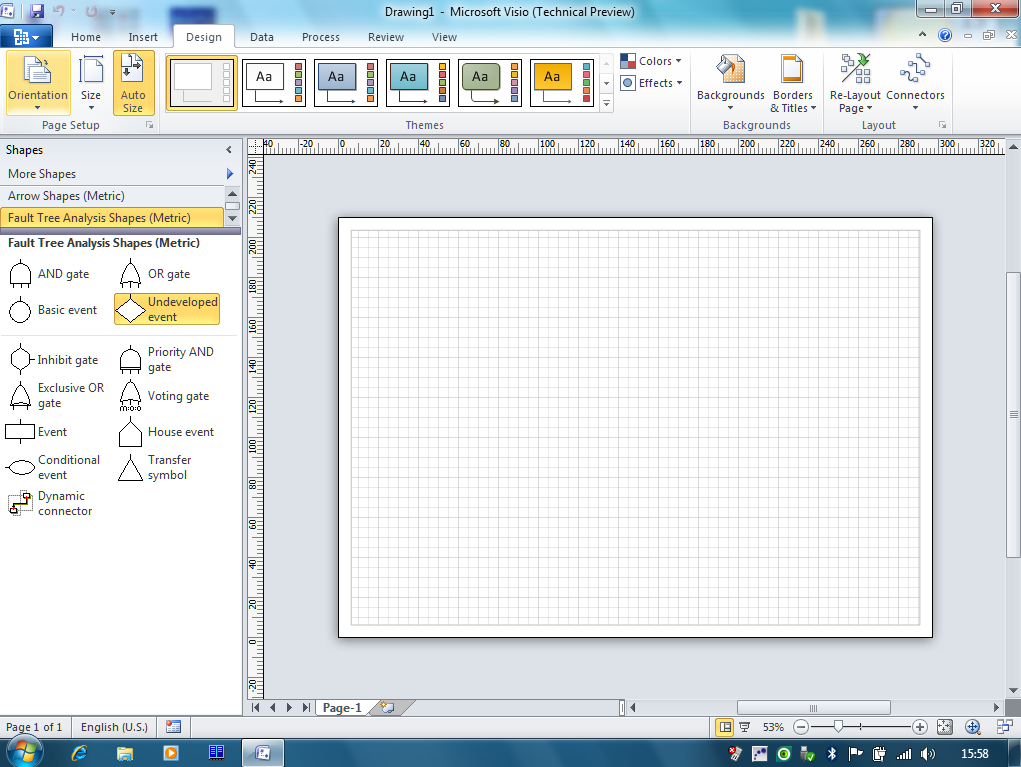Go to the first page arrow
The width and height of the screenshot is (1021, 767).
(x=255, y=708)
